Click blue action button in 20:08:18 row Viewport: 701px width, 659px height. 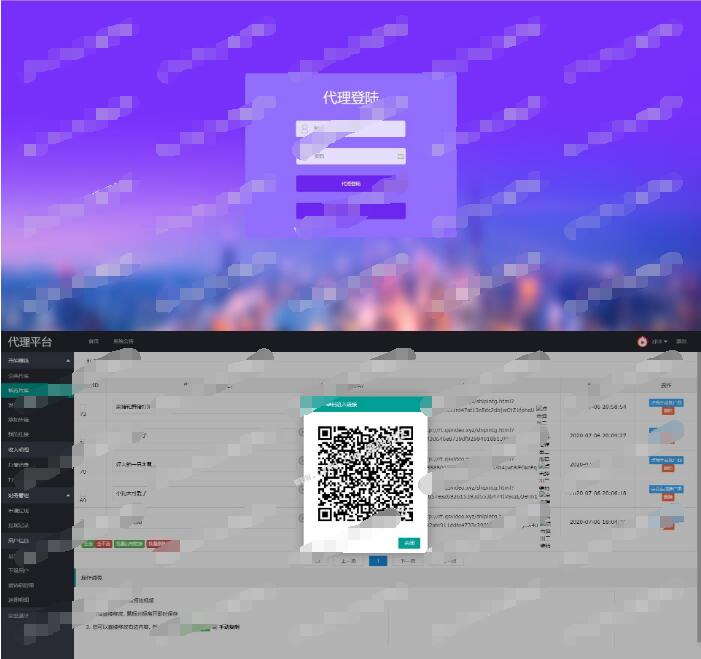click(666, 489)
